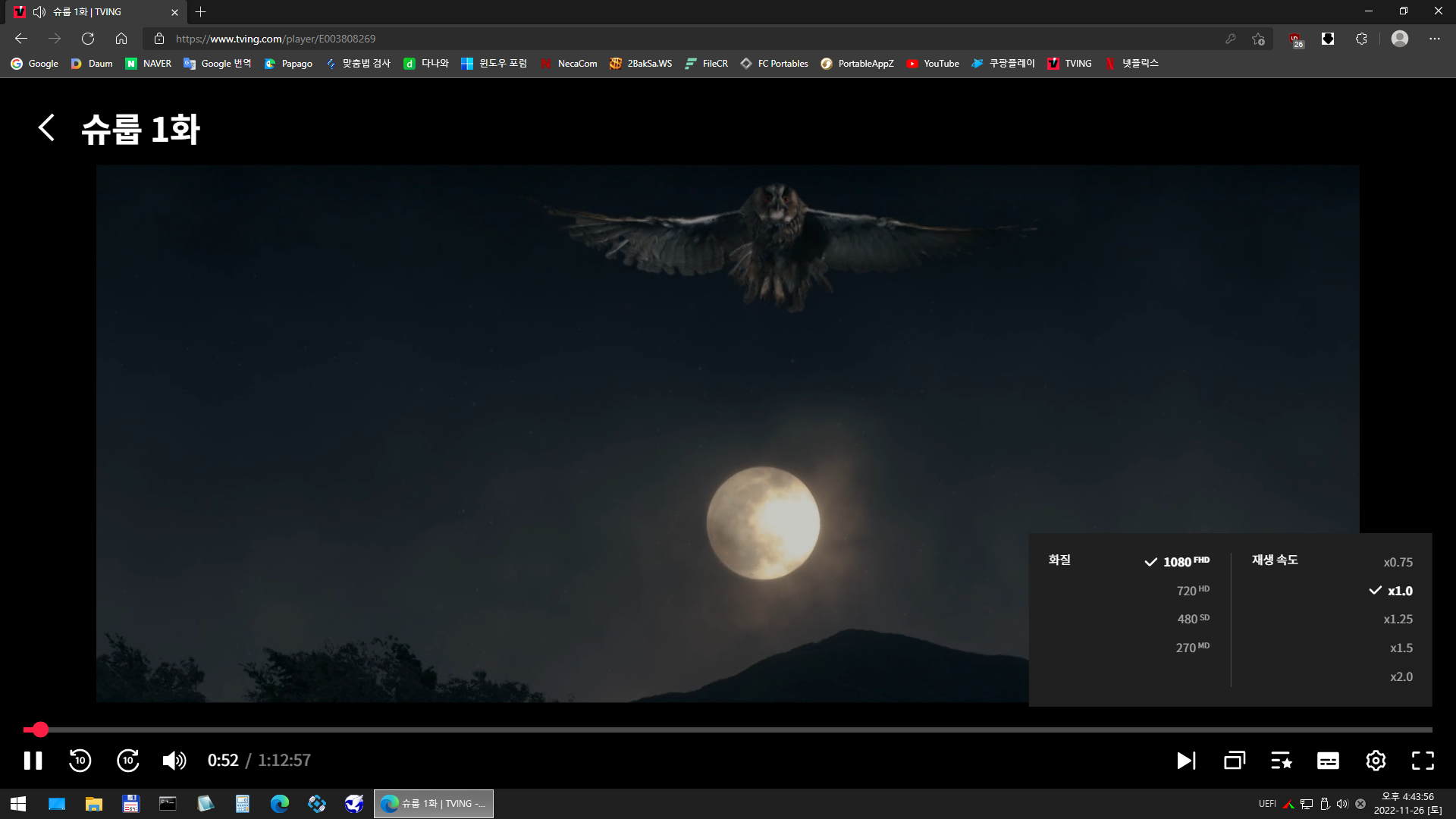Close the 슈룹 1화 TVING tab
The image size is (1456, 819).
tap(174, 12)
